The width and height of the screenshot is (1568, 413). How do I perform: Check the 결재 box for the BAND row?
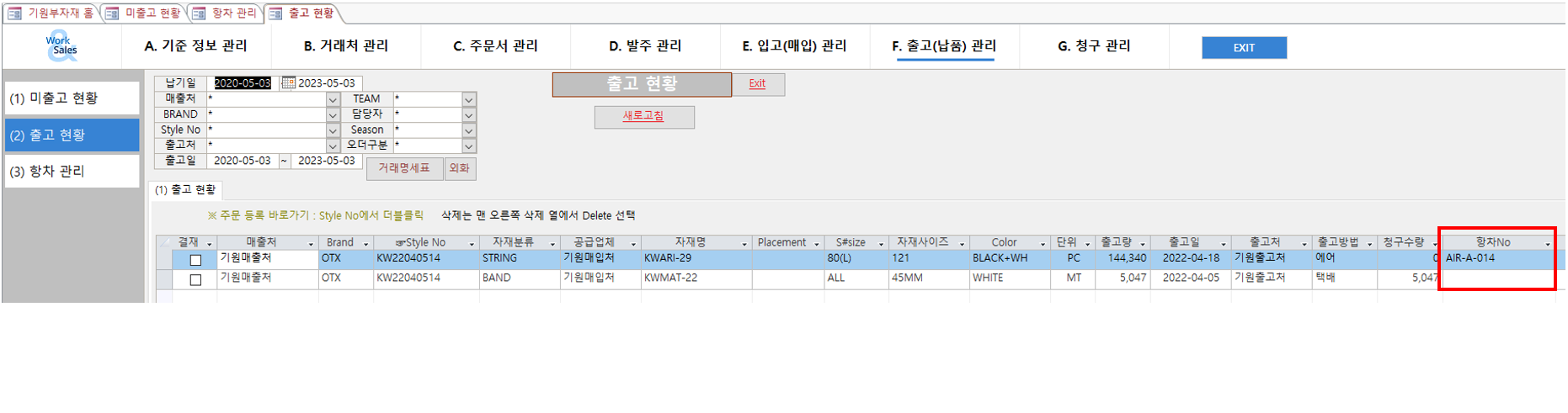(x=195, y=279)
